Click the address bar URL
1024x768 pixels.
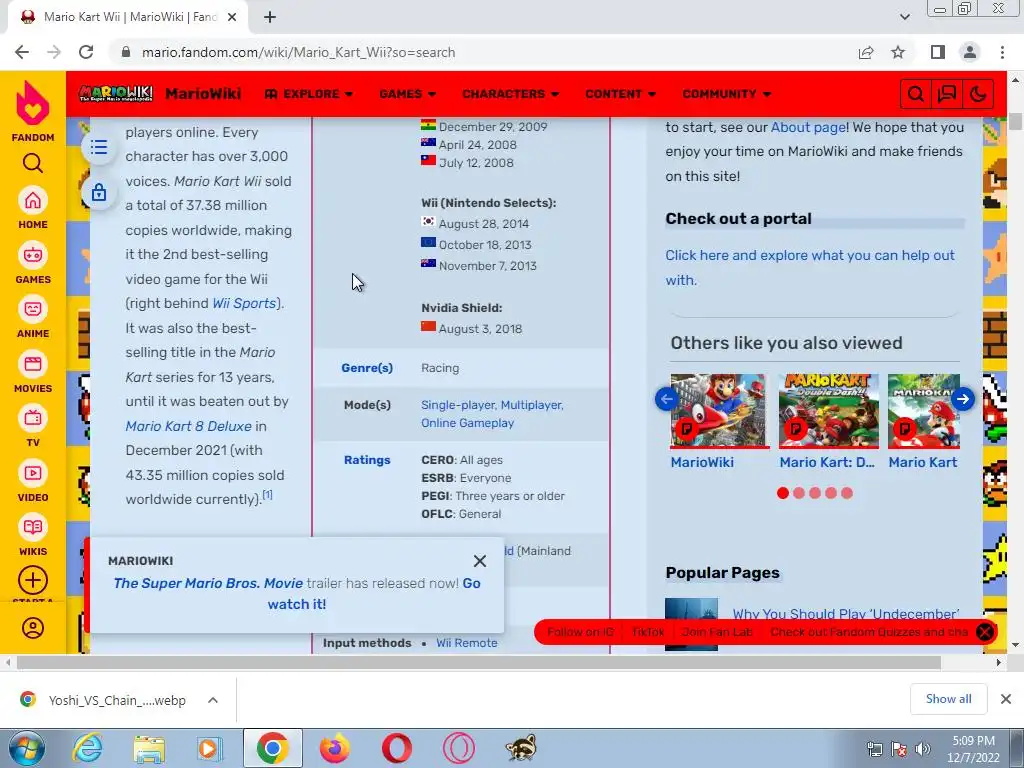click(298, 52)
